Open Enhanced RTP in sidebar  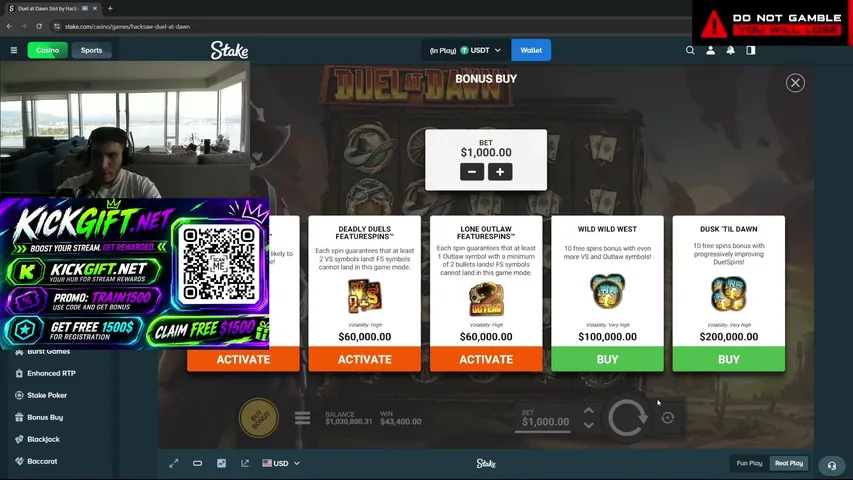point(51,373)
